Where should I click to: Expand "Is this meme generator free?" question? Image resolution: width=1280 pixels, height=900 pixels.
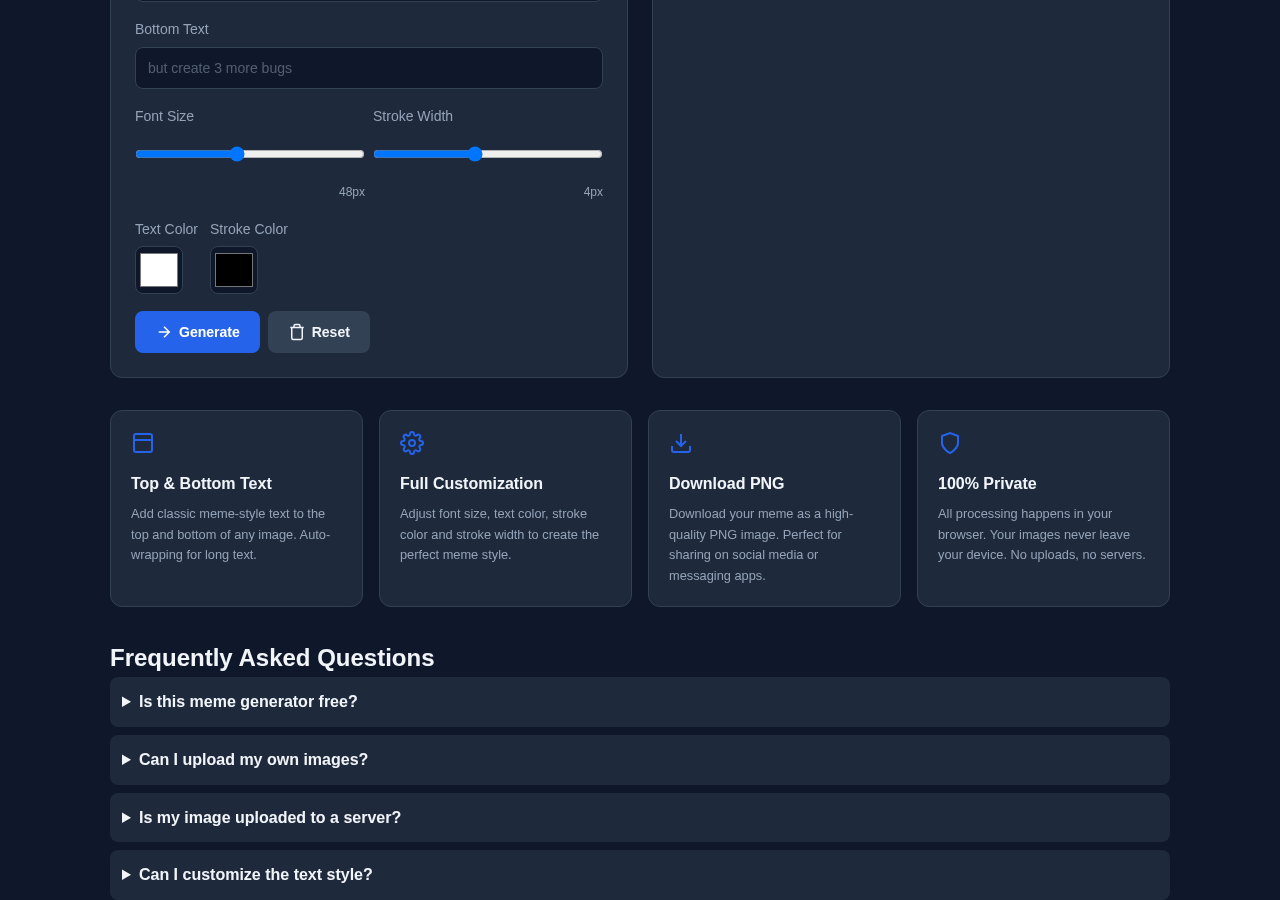(640, 702)
